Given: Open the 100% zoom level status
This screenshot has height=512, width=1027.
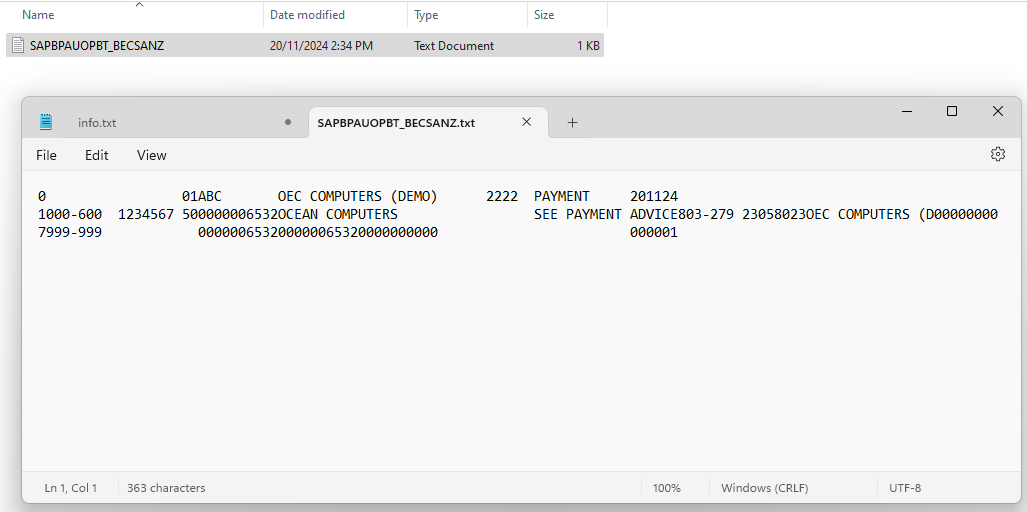Looking at the screenshot, I should click(667, 488).
